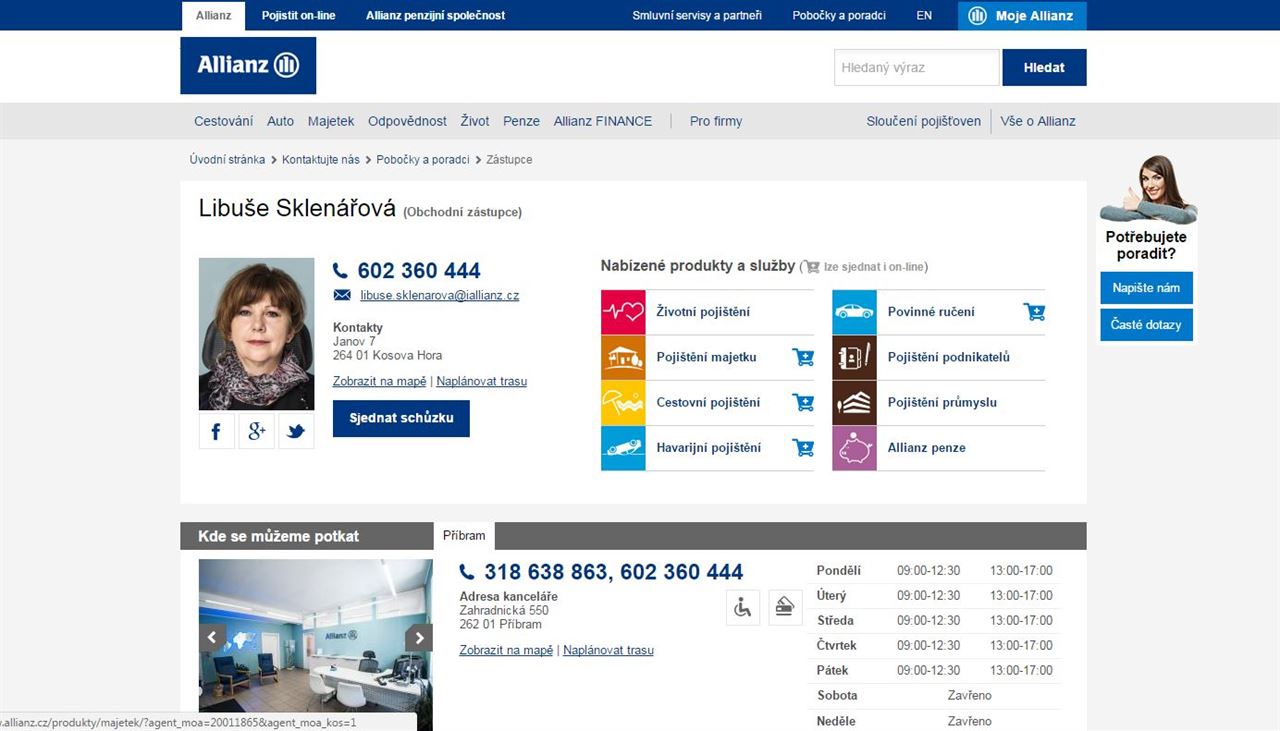This screenshot has width=1280, height=731.
Task: Click the phone number 602 360 444 by the portrait
Action: tap(419, 270)
